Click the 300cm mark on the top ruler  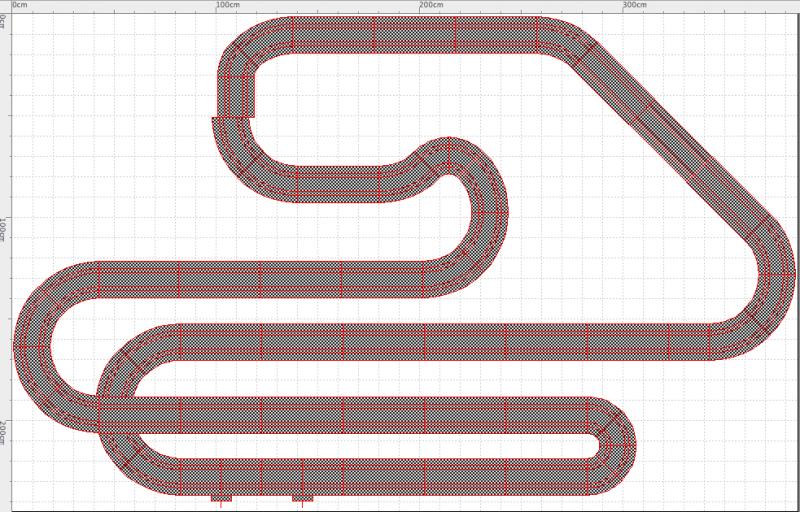(x=633, y=5)
